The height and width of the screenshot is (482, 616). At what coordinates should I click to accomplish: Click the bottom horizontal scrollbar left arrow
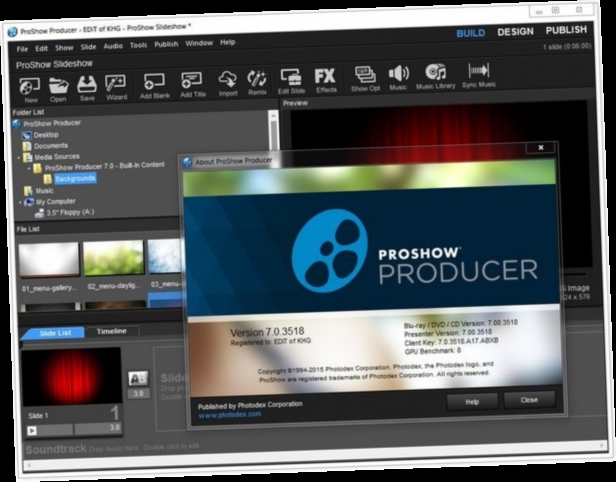(28, 466)
